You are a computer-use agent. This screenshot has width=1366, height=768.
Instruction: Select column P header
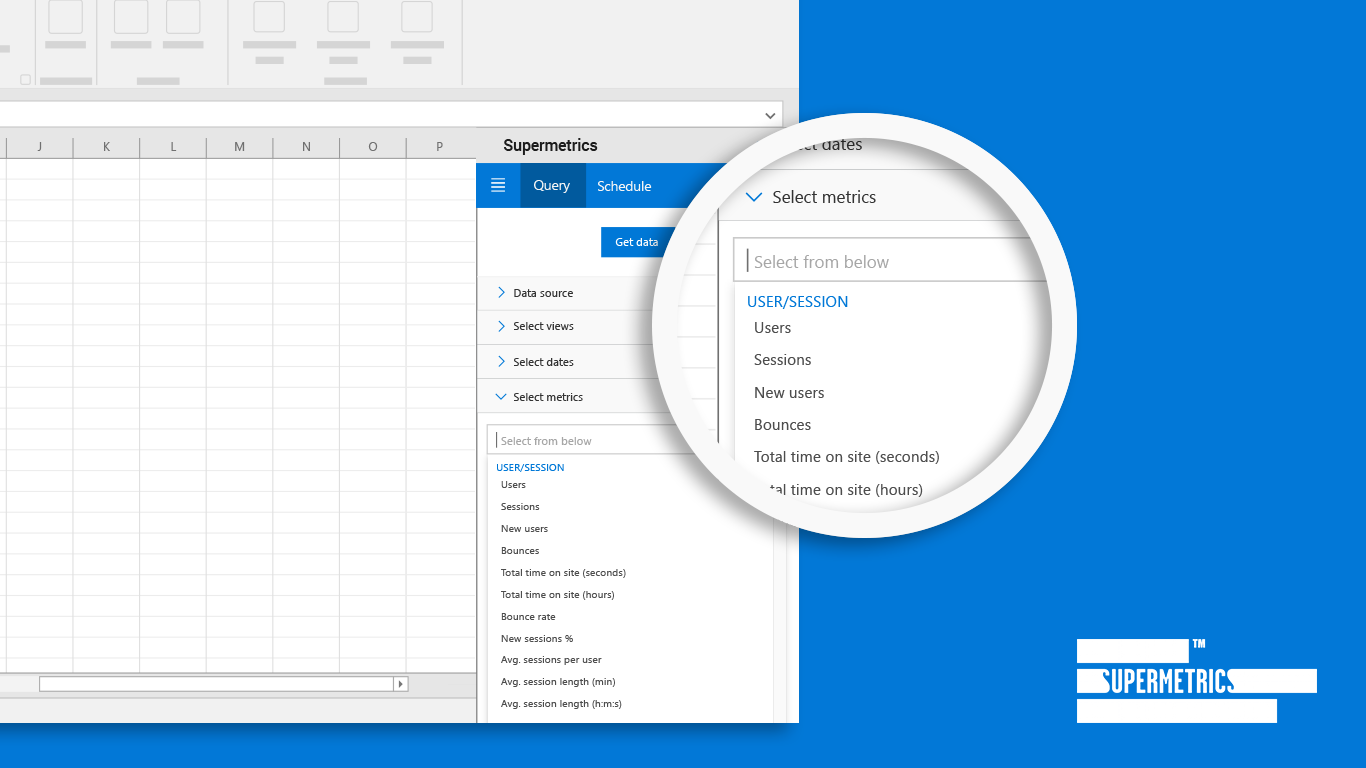point(440,147)
